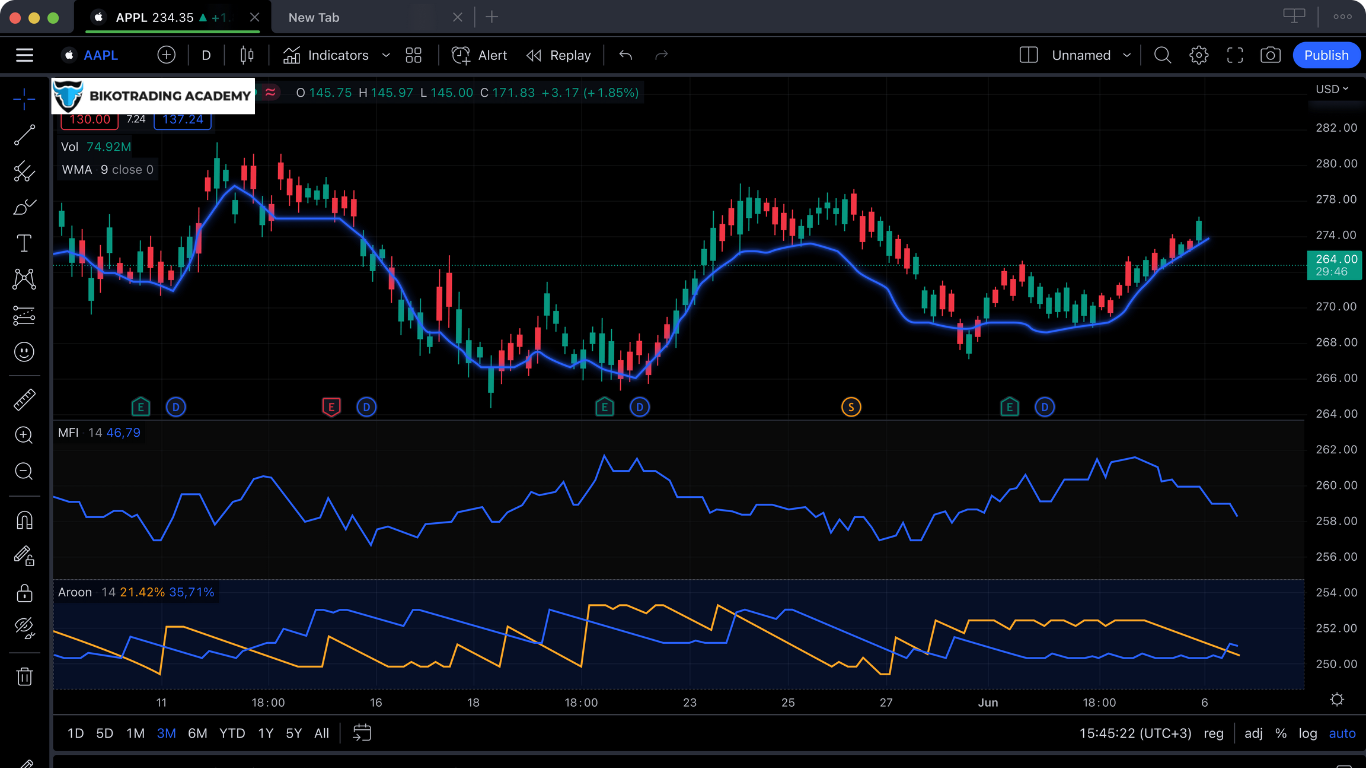Select the 3M time range
The image size is (1366, 768).
click(166, 733)
